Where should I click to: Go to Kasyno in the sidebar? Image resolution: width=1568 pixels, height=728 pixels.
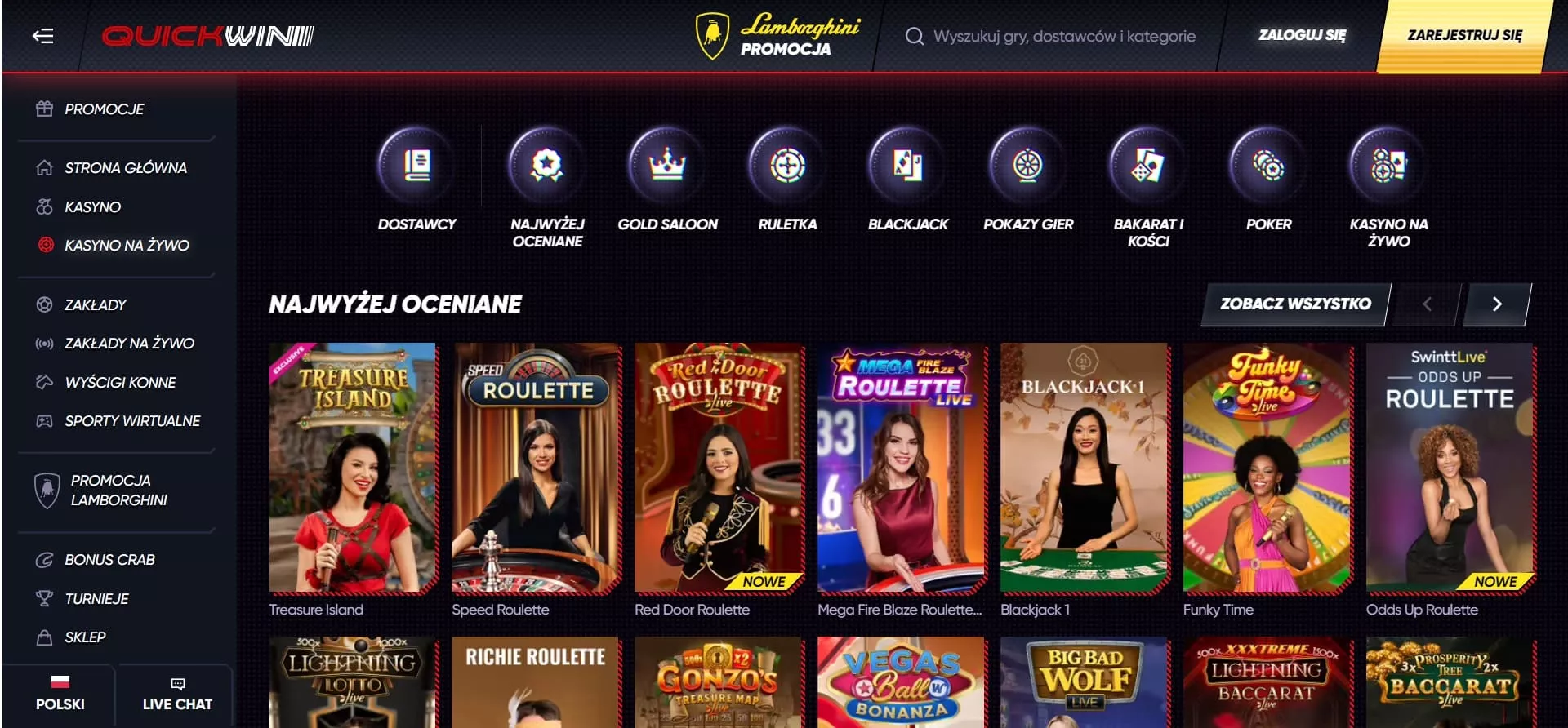(x=92, y=207)
